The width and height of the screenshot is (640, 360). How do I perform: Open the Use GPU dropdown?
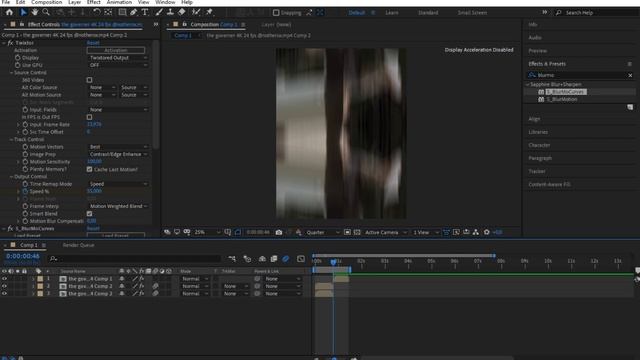pyautogui.click(x=118, y=65)
